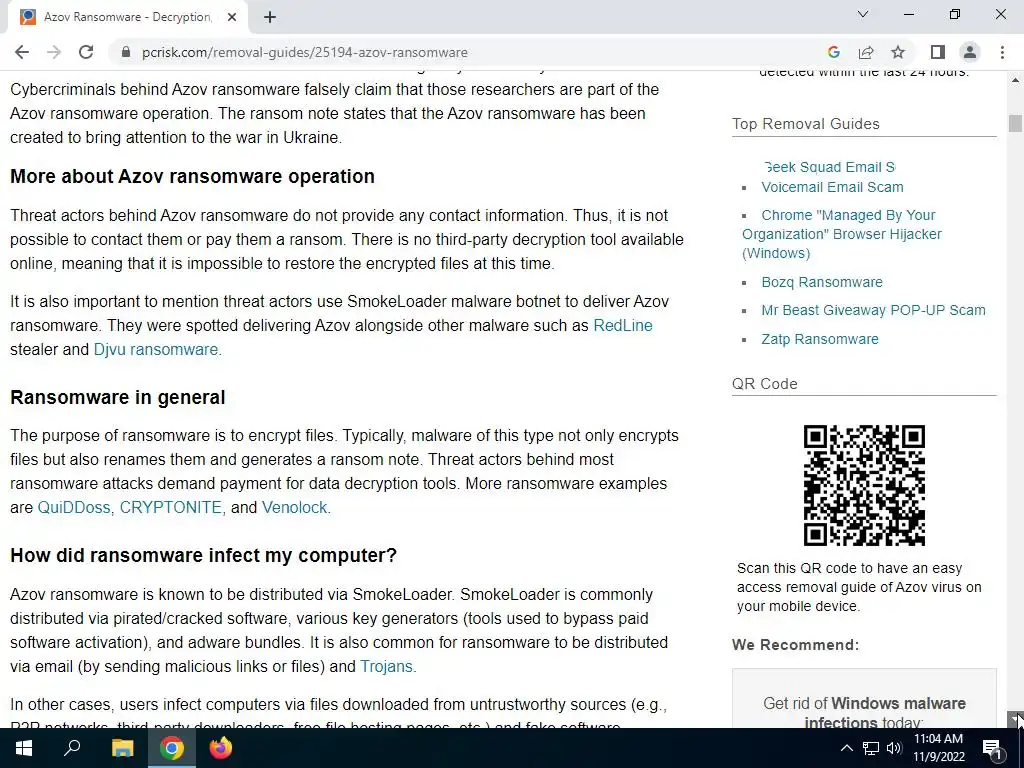The height and width of the screenshot is (768, 1024).
Task: Toggle the Chrome side panel
Action: click(x=938, y=52)
